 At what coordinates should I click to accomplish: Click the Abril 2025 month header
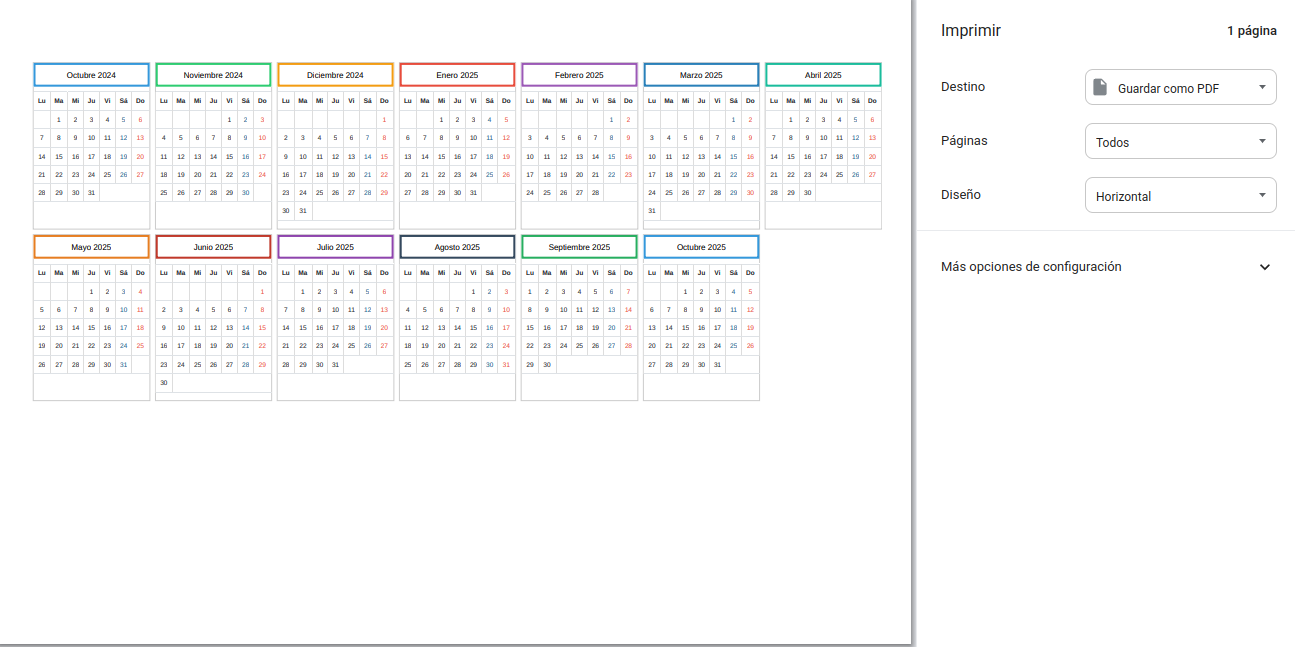coord(823,75)
